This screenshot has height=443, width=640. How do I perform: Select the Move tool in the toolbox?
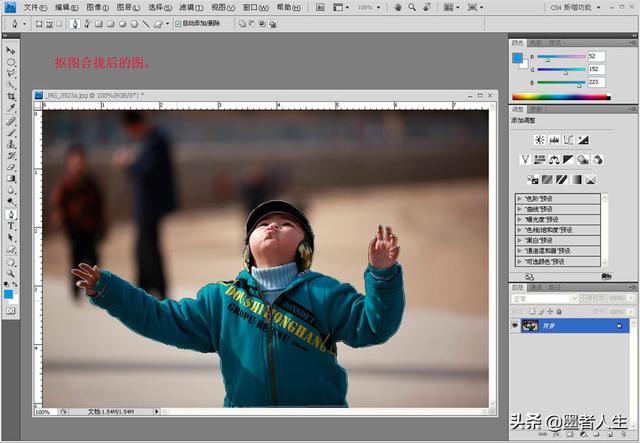(11, 50)
